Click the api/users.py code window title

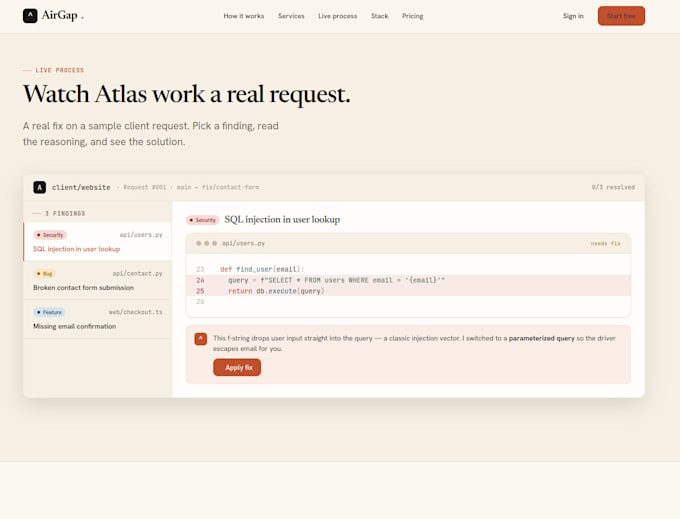tap(243, 243)
